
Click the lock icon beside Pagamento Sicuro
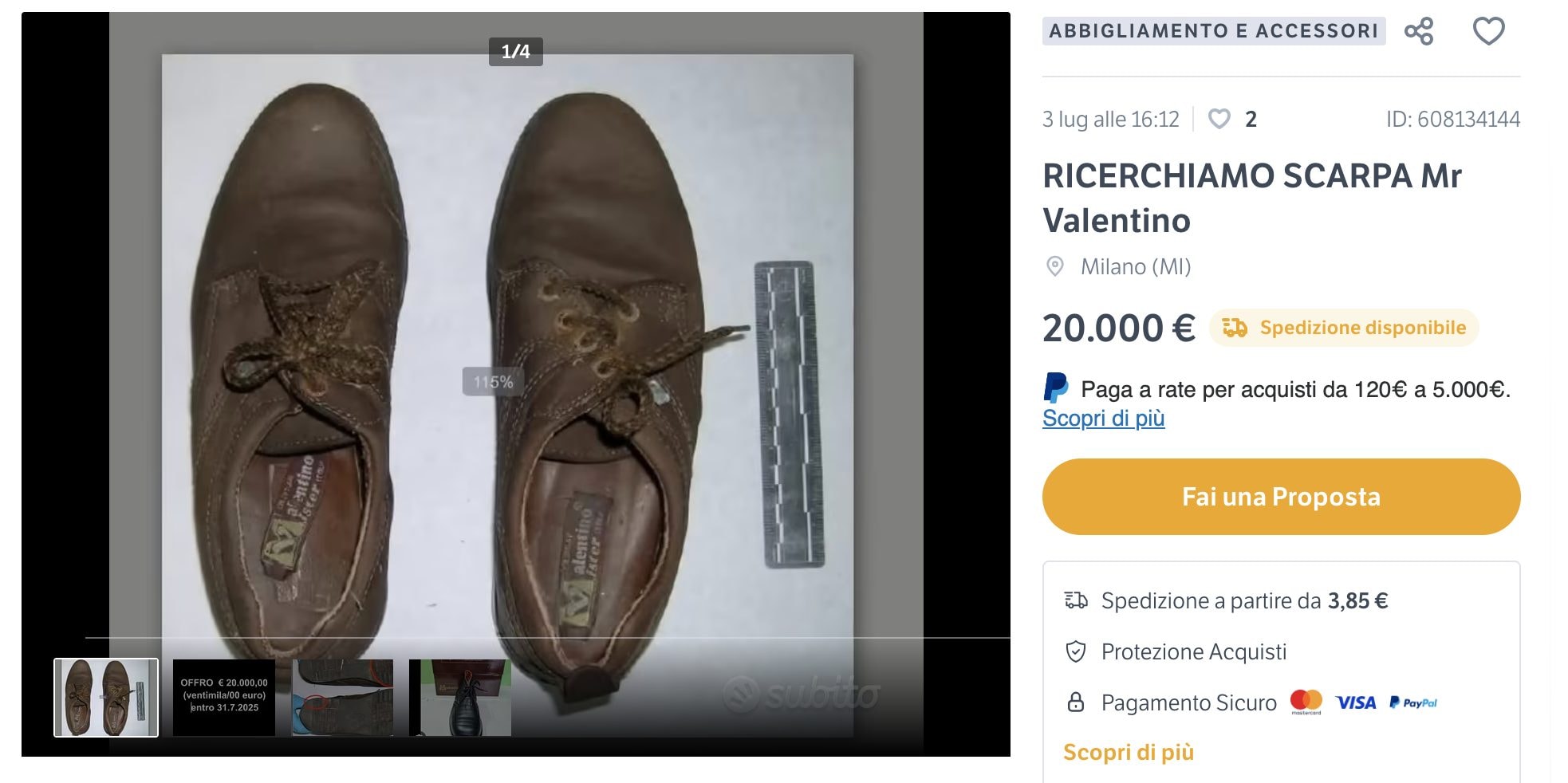point(1078,702)
